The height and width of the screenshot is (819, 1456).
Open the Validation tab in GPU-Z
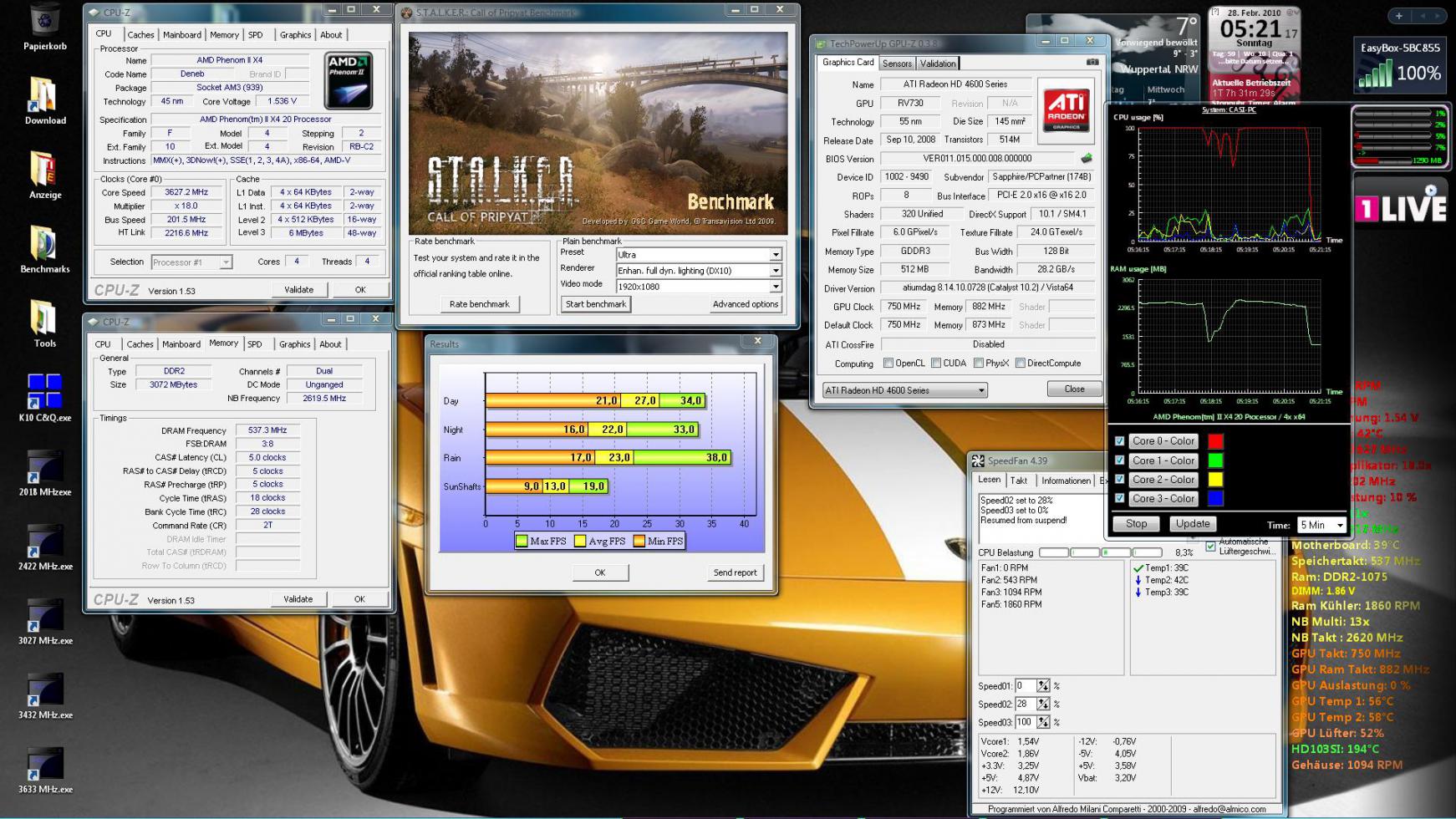(x=938, y=64)
